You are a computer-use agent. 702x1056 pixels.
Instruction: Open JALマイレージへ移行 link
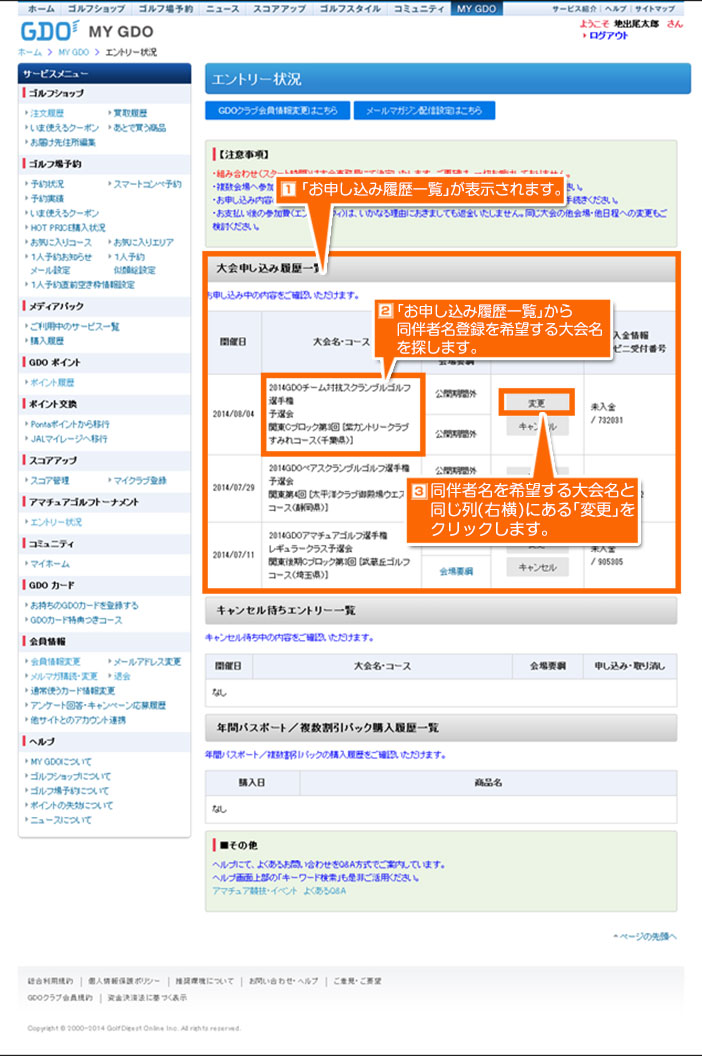(x=69, y=438)
